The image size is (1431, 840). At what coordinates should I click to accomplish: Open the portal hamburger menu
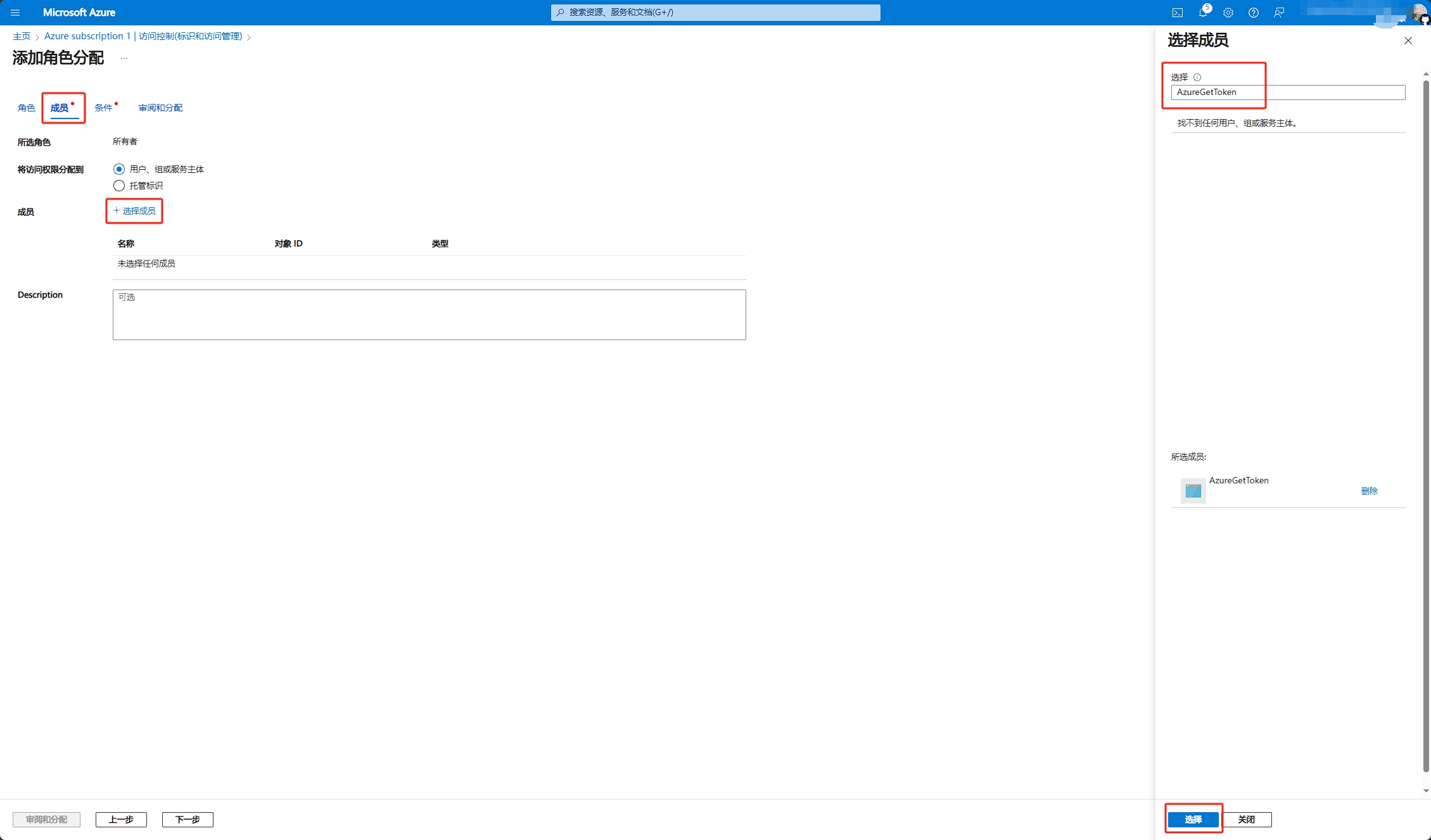pyautogui.click(x=15, y=13)
